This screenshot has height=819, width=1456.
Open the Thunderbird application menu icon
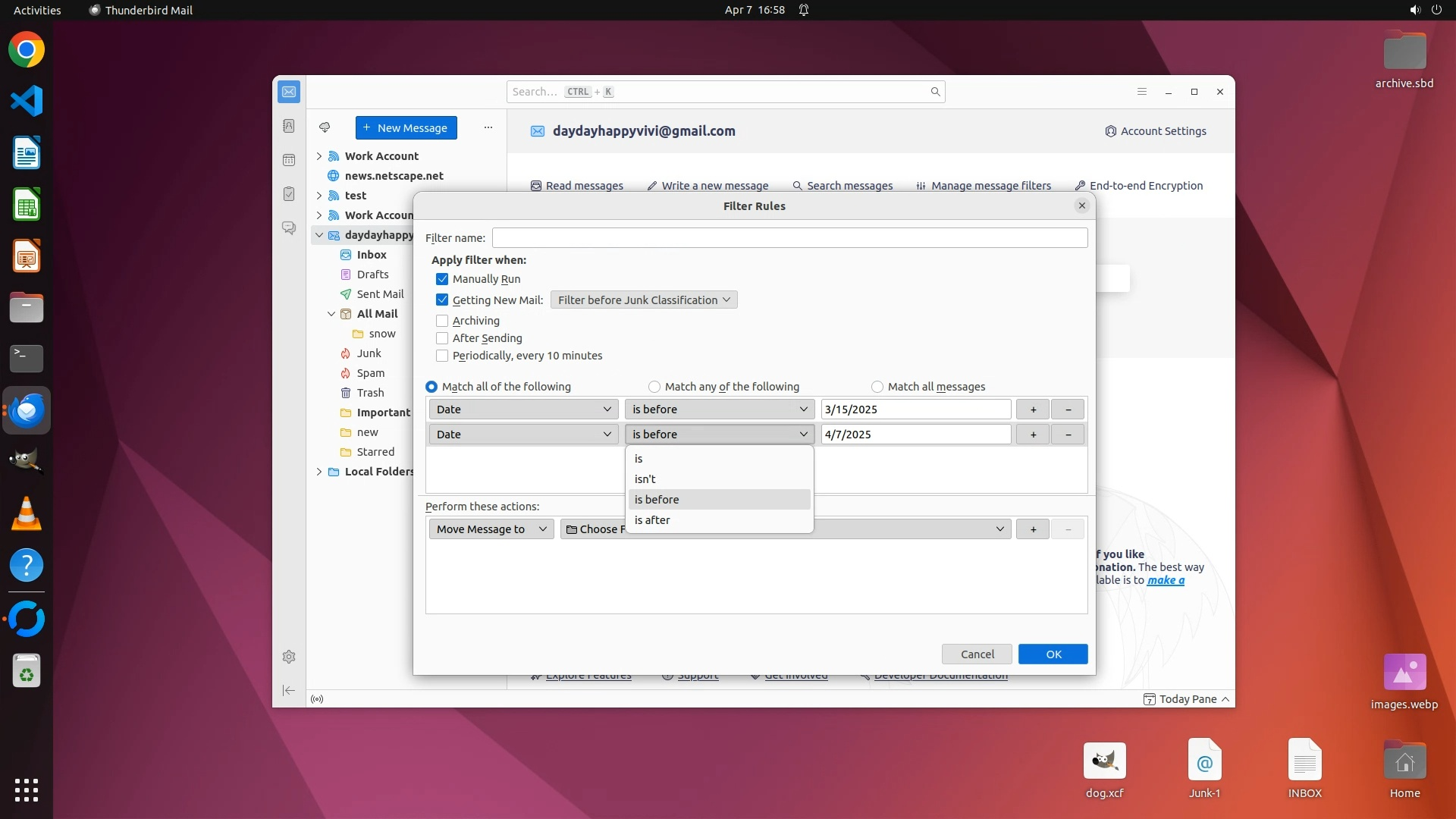tap(1141, 92)
